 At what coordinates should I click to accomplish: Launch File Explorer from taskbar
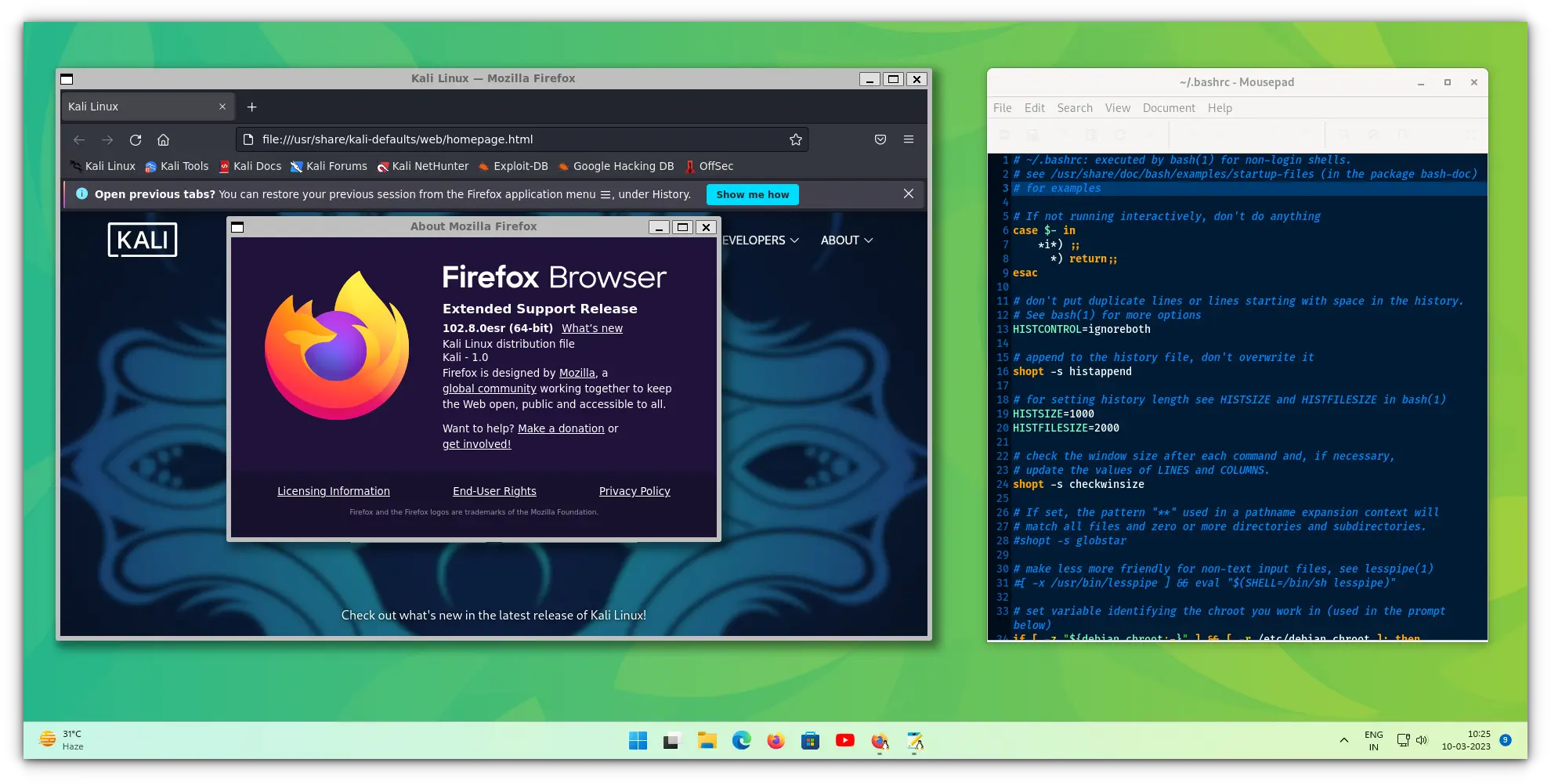tap(707, 741)
